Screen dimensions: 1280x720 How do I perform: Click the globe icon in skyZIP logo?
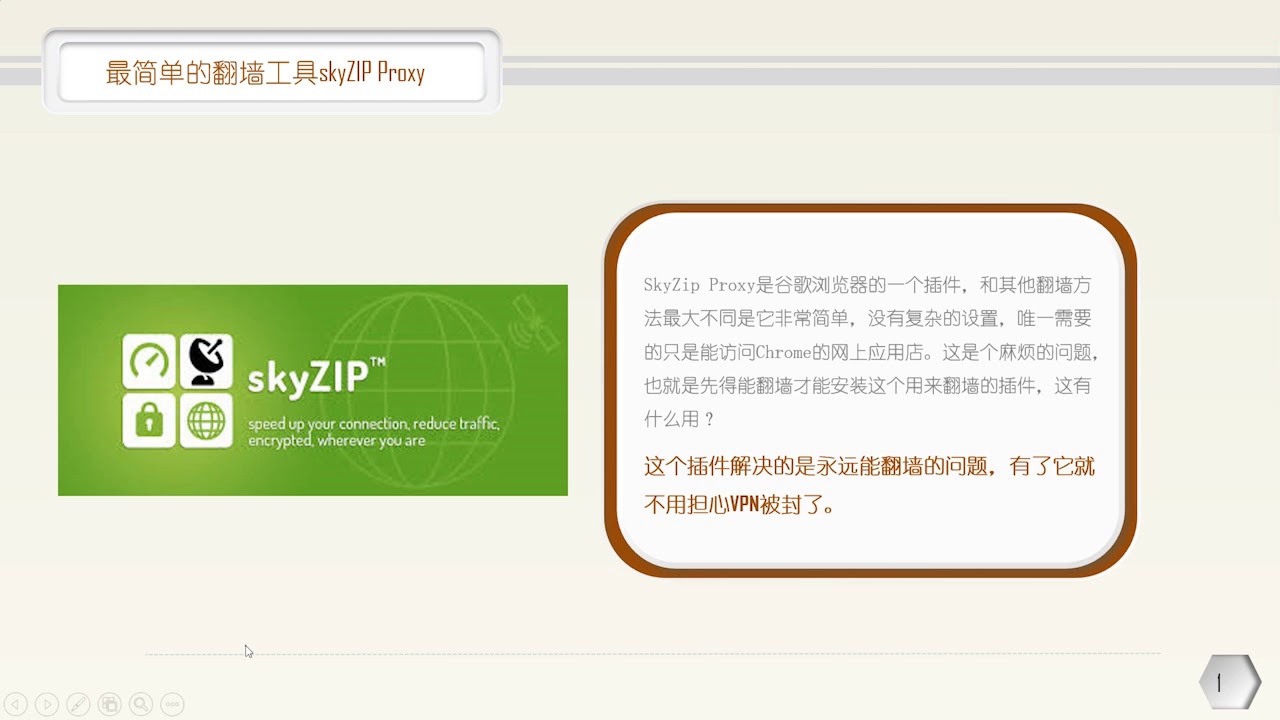(x=207, y=420)
